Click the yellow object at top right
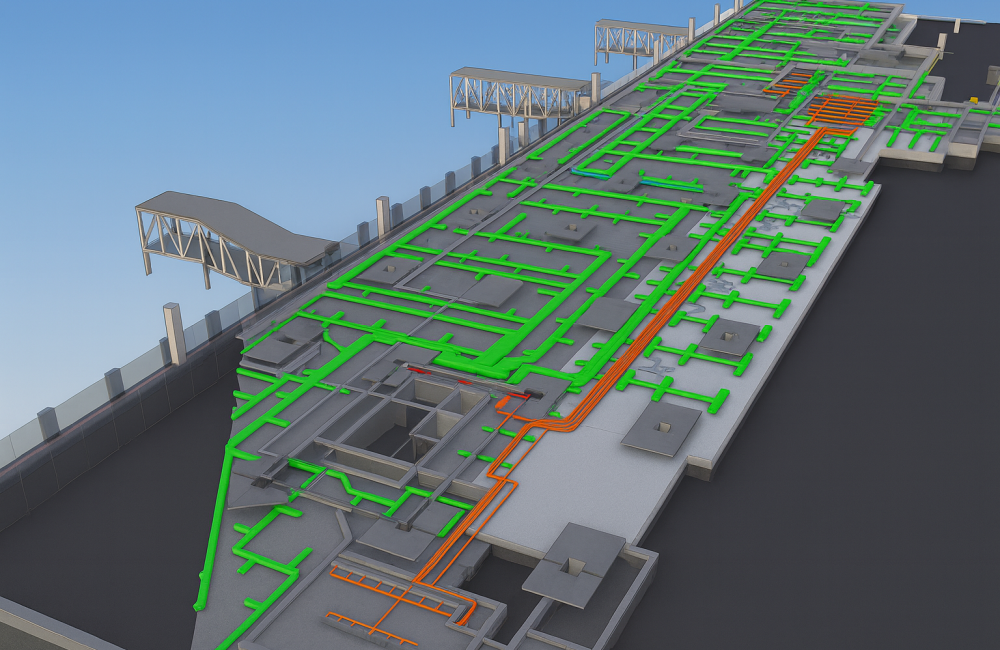Screen dimensions: 1000x650 [973, 99]
